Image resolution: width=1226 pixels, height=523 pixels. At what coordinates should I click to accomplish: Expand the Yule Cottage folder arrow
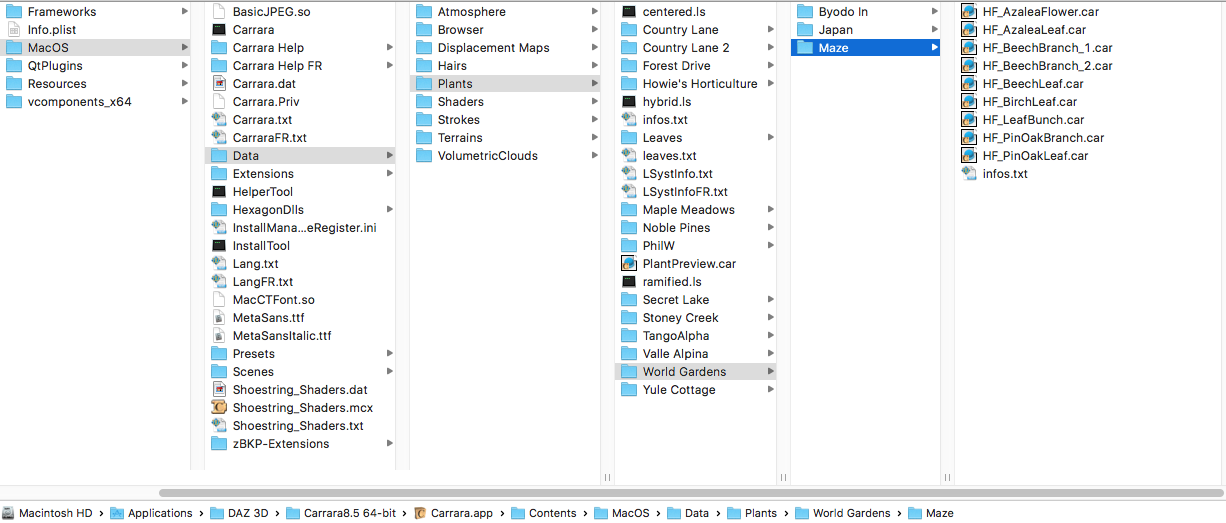[771, 390]
